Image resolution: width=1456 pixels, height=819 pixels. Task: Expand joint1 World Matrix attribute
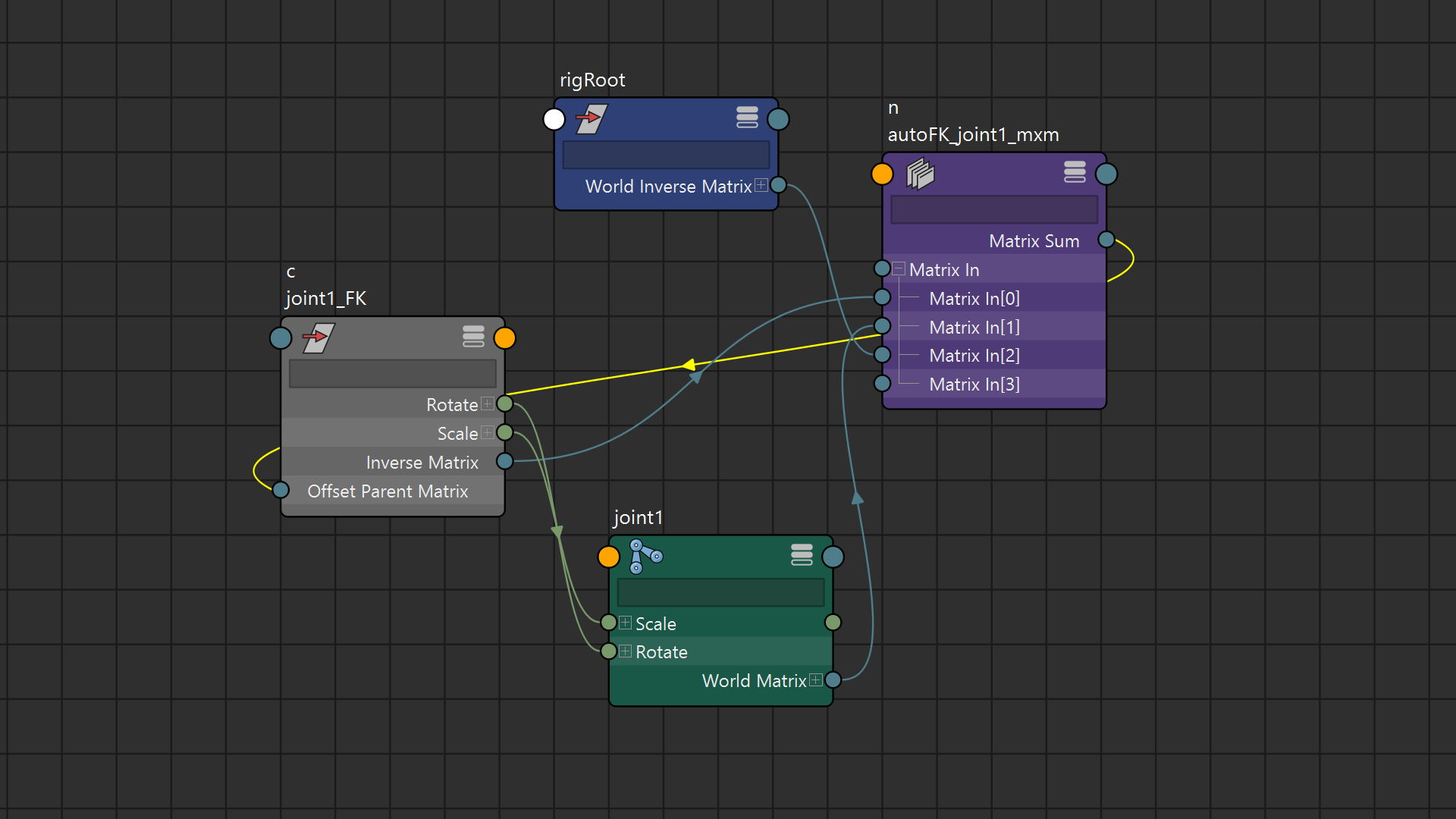click(816, 679)
